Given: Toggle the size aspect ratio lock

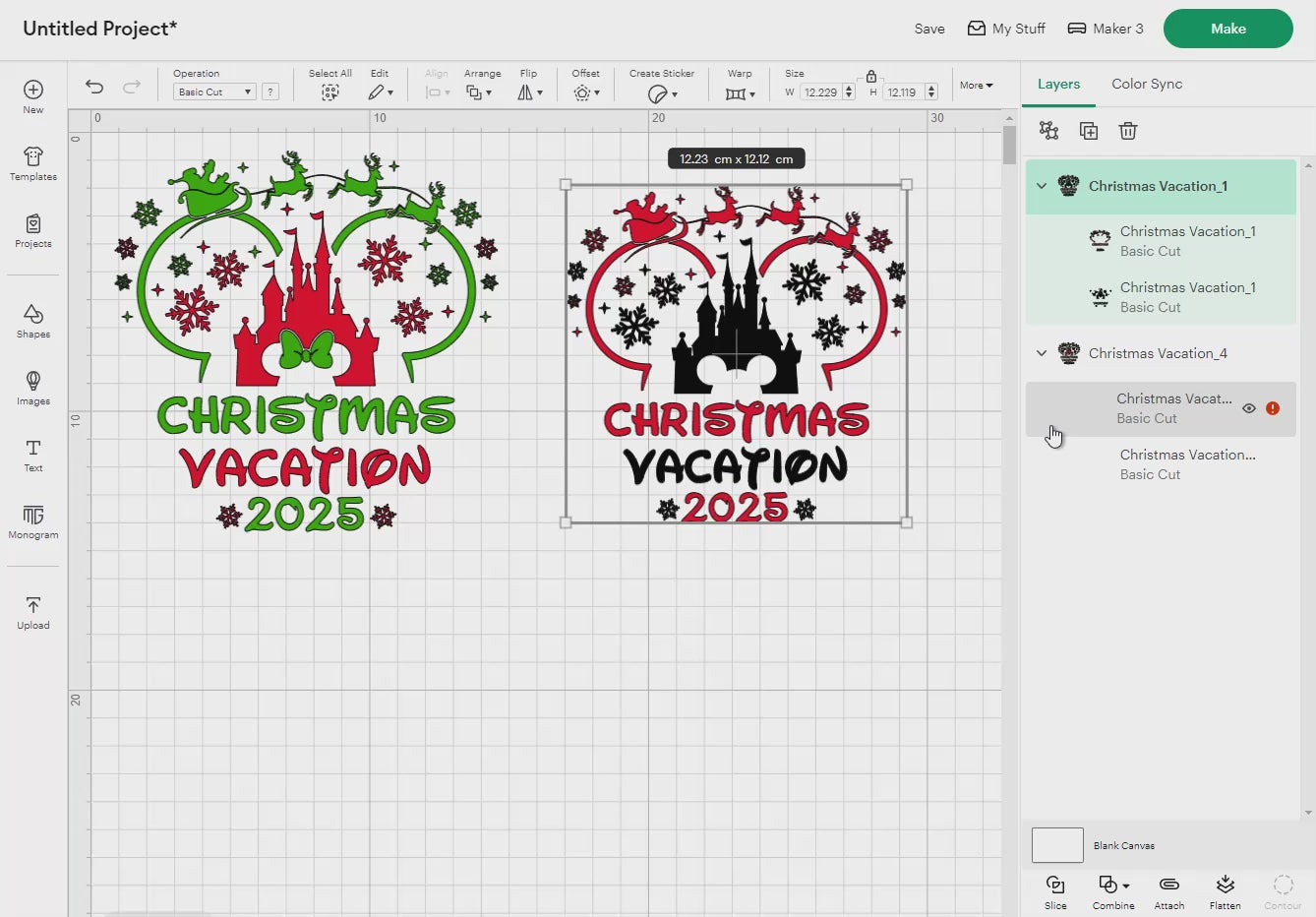Looking at the screenshot, I should [871, 76].
